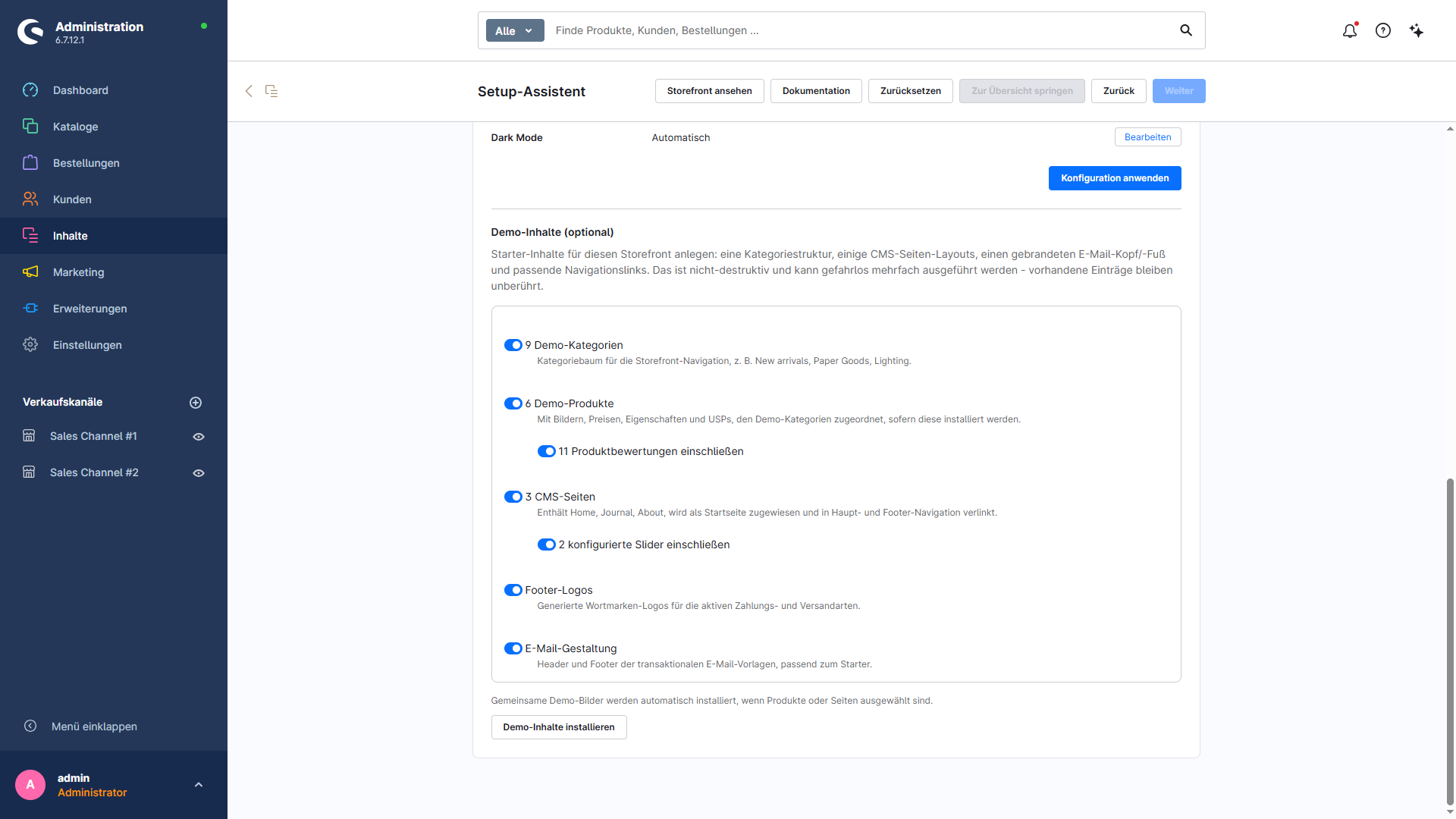Disable 2 konfigurierte Slider einschließen switch
Image resolution: width=1456 pixels, height=819 pixels.
(x=547, y=544)
